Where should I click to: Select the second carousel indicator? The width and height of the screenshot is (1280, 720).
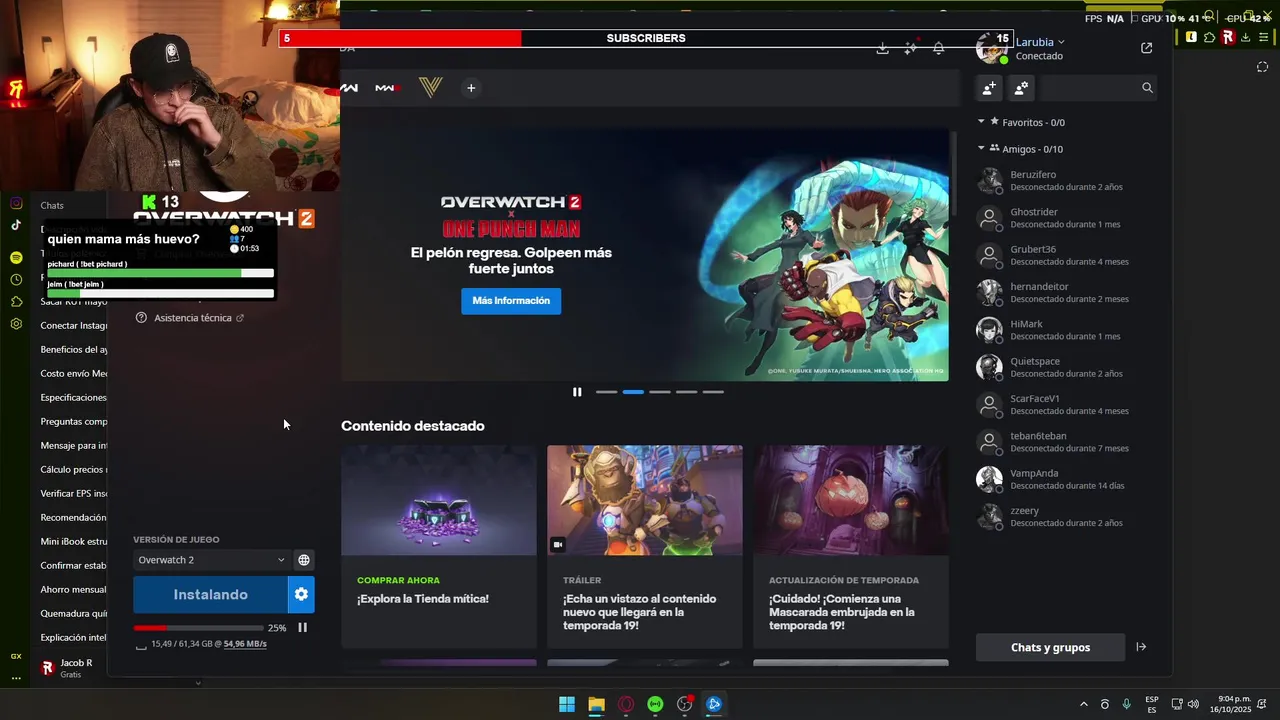(x=633, y=392)
